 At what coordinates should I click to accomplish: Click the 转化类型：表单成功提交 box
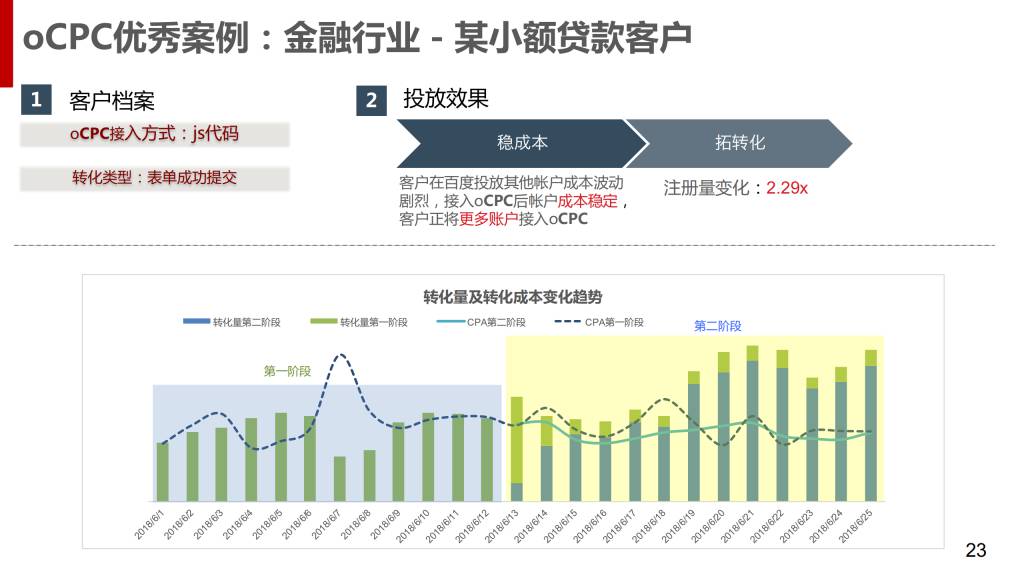pos(154,178)
